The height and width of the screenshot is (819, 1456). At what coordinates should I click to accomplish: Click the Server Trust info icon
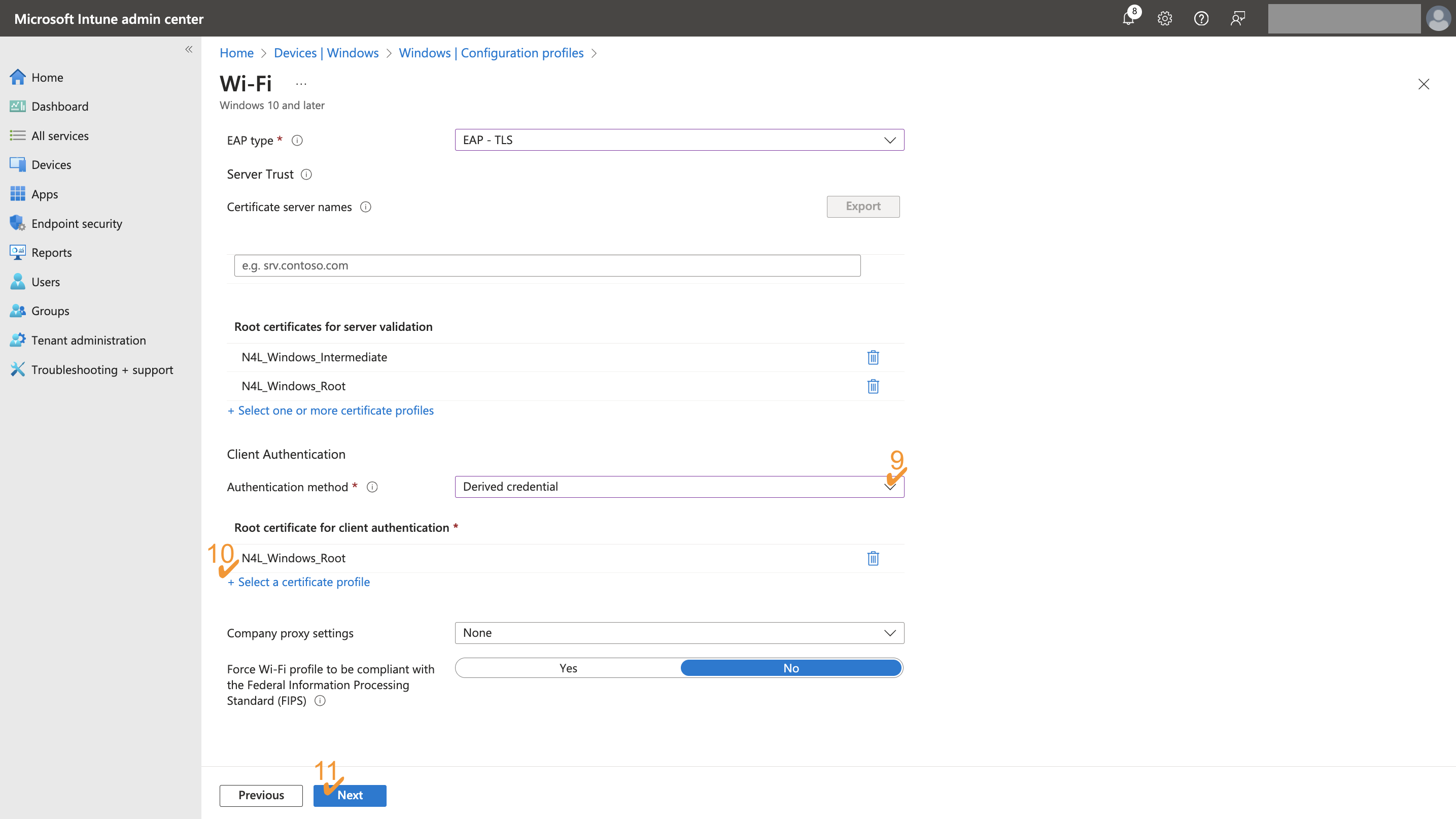point(306,174)
